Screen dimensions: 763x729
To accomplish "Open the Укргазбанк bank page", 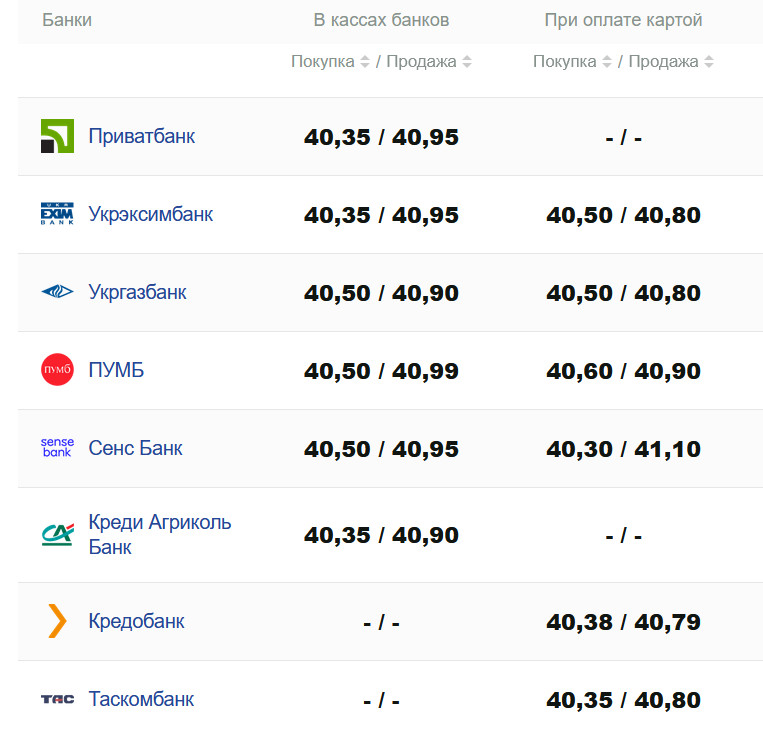I will pyautogui.click(x=137, y=292).
